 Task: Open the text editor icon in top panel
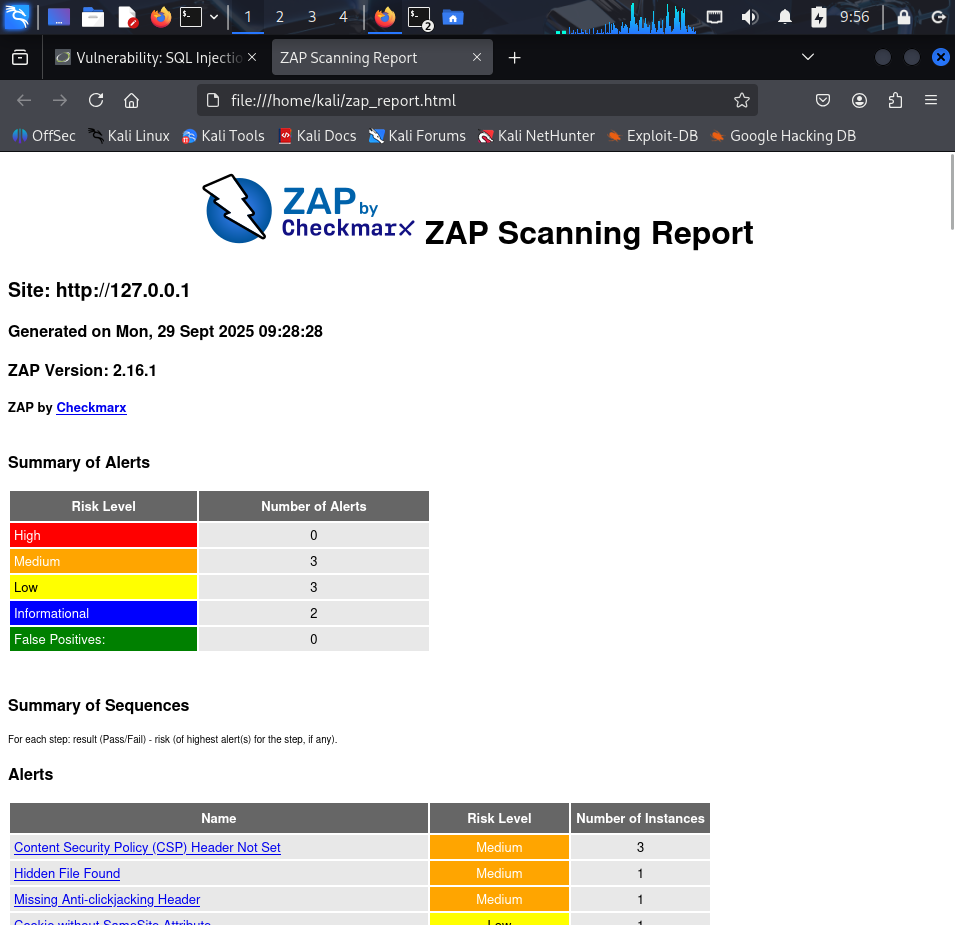[127, 17]
